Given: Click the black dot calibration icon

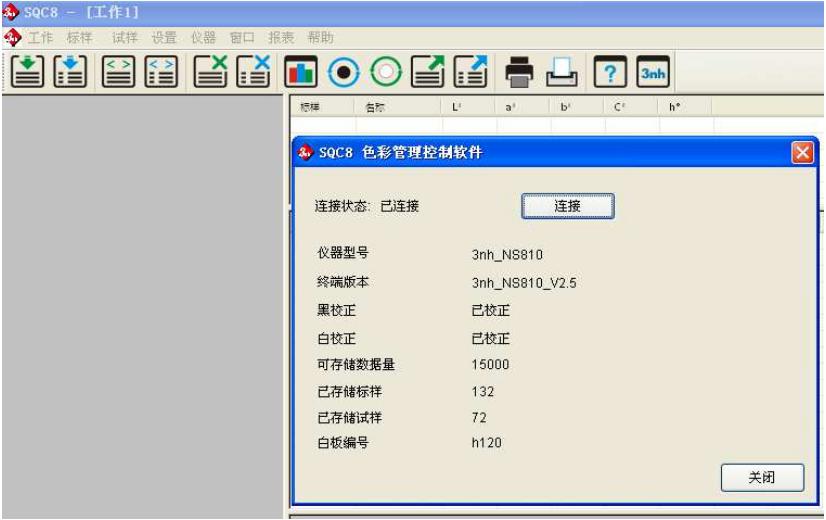Looking at the screenshot, I should point(343,72).
